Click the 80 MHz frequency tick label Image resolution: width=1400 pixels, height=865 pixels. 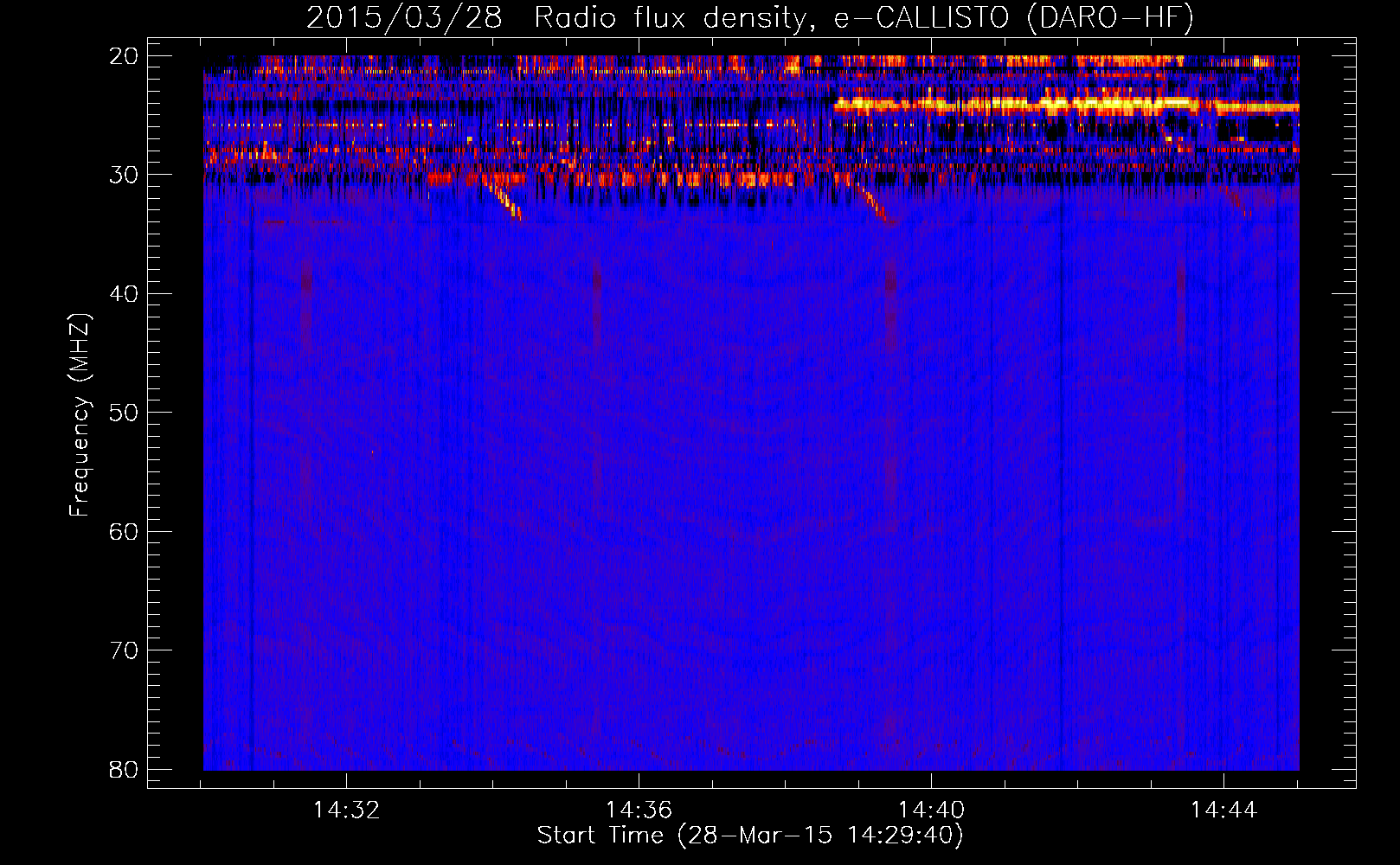coord(124,769)
